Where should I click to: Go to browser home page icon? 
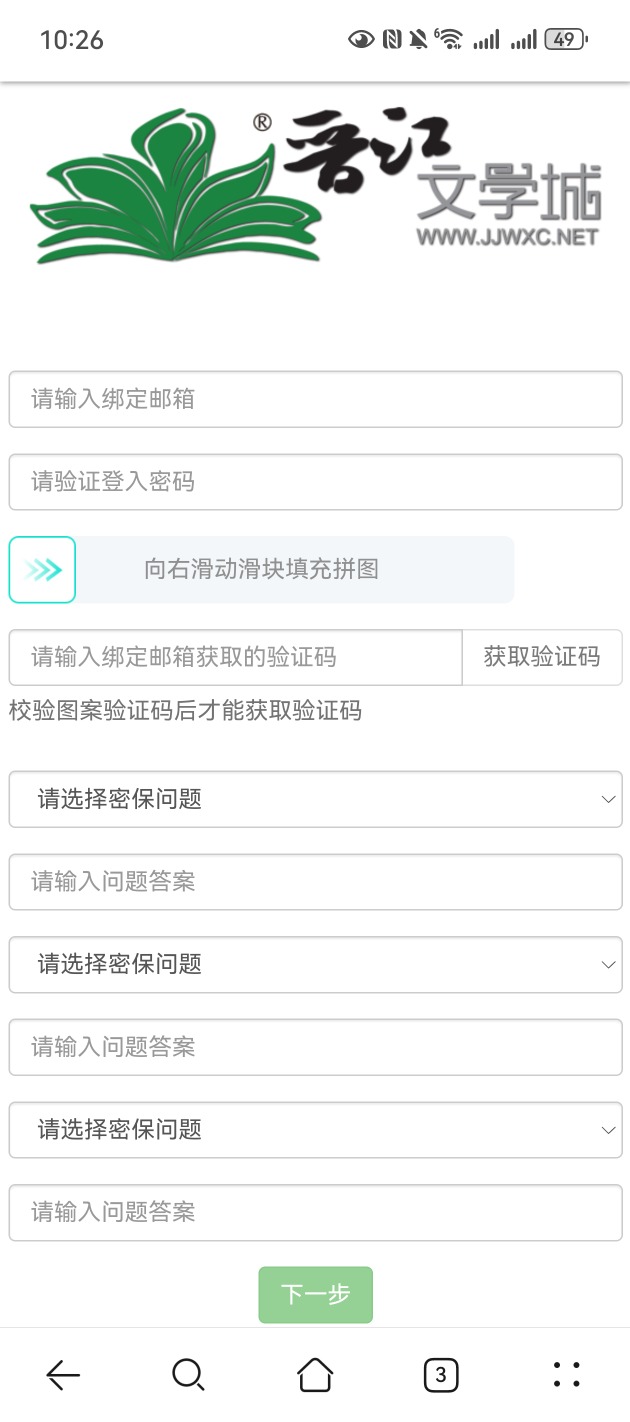(x=315, y=1376)
